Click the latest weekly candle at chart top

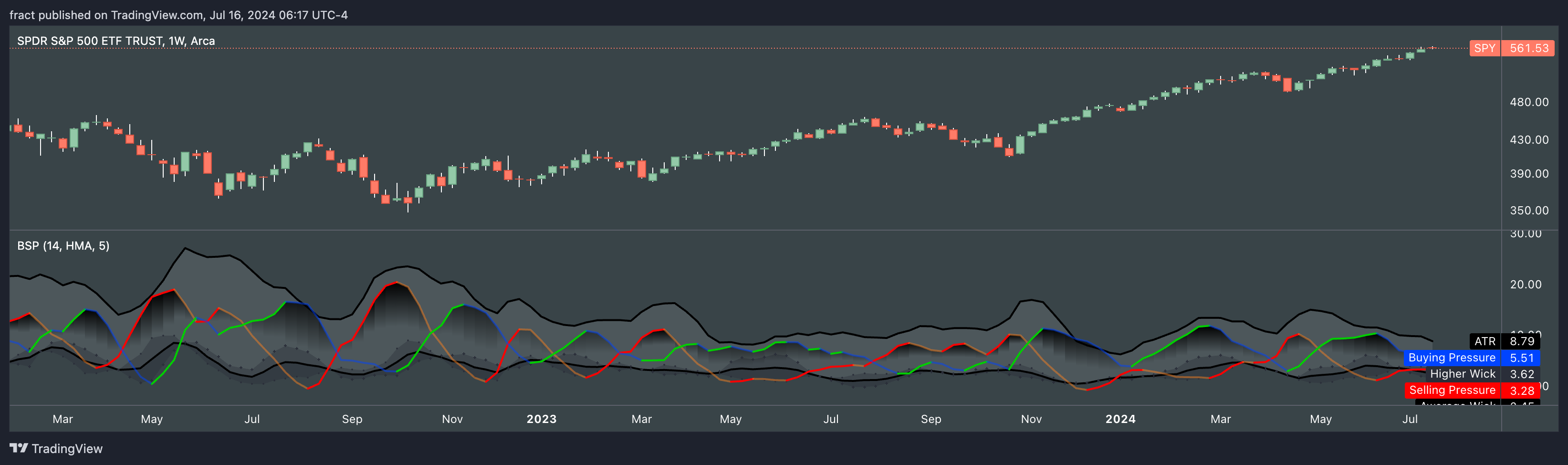click(1432, 47)
